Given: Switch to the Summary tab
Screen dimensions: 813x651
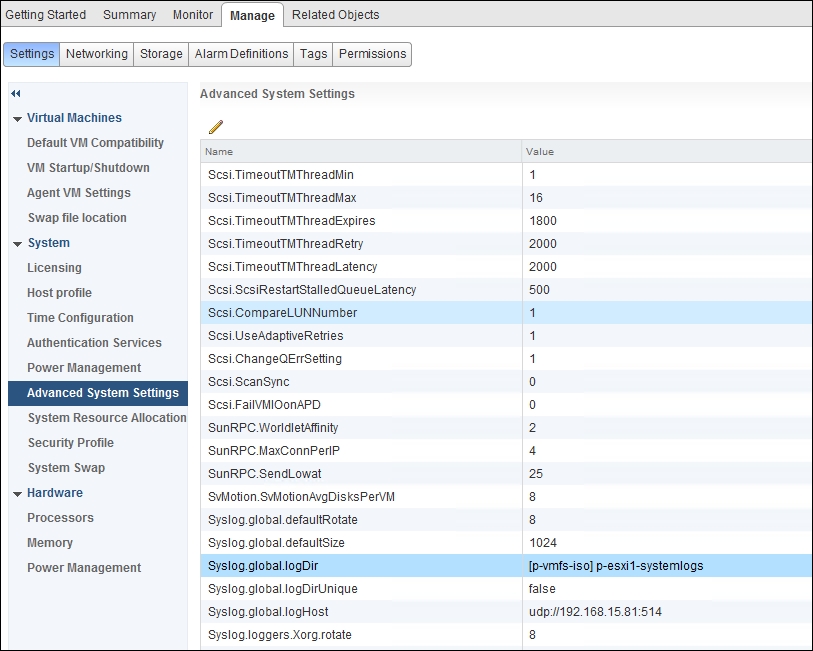Looking at the screenshot, I should click(x=130, y=15).
